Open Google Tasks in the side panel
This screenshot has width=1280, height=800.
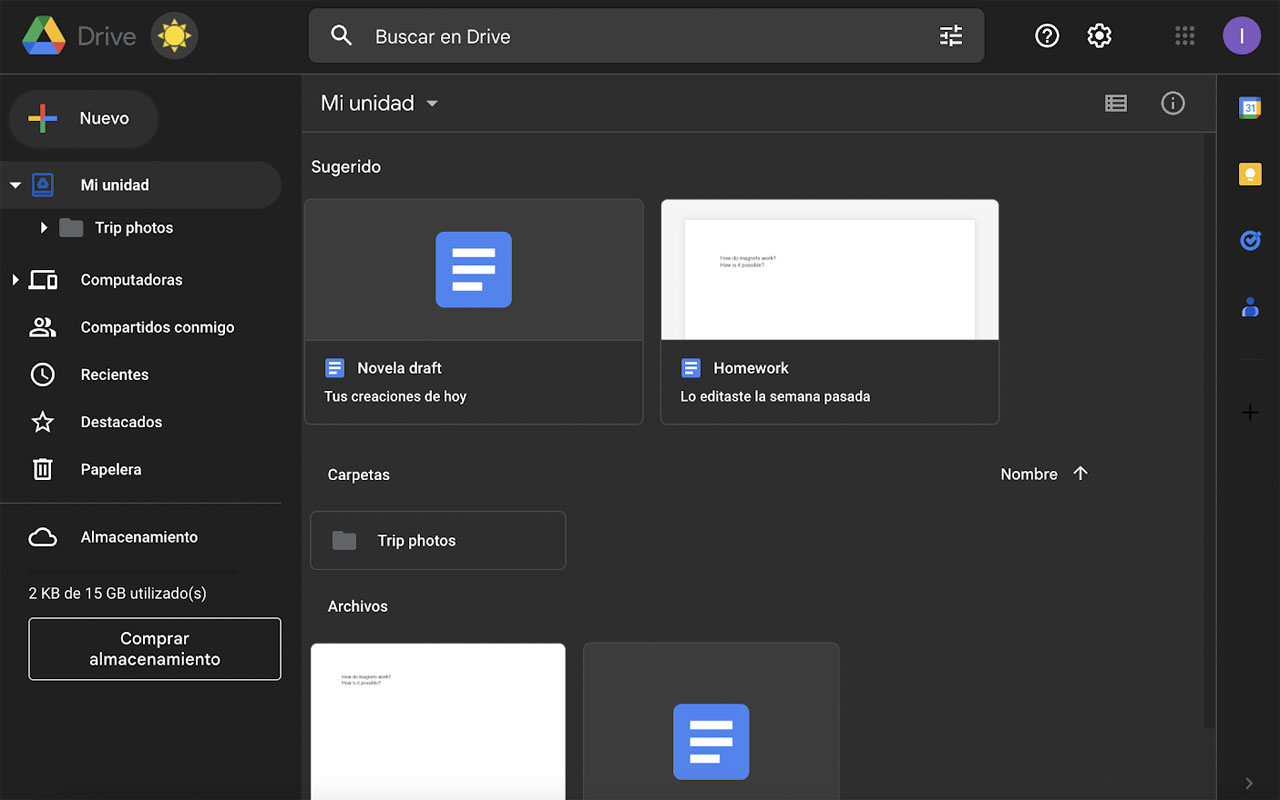coord(1250,240)
